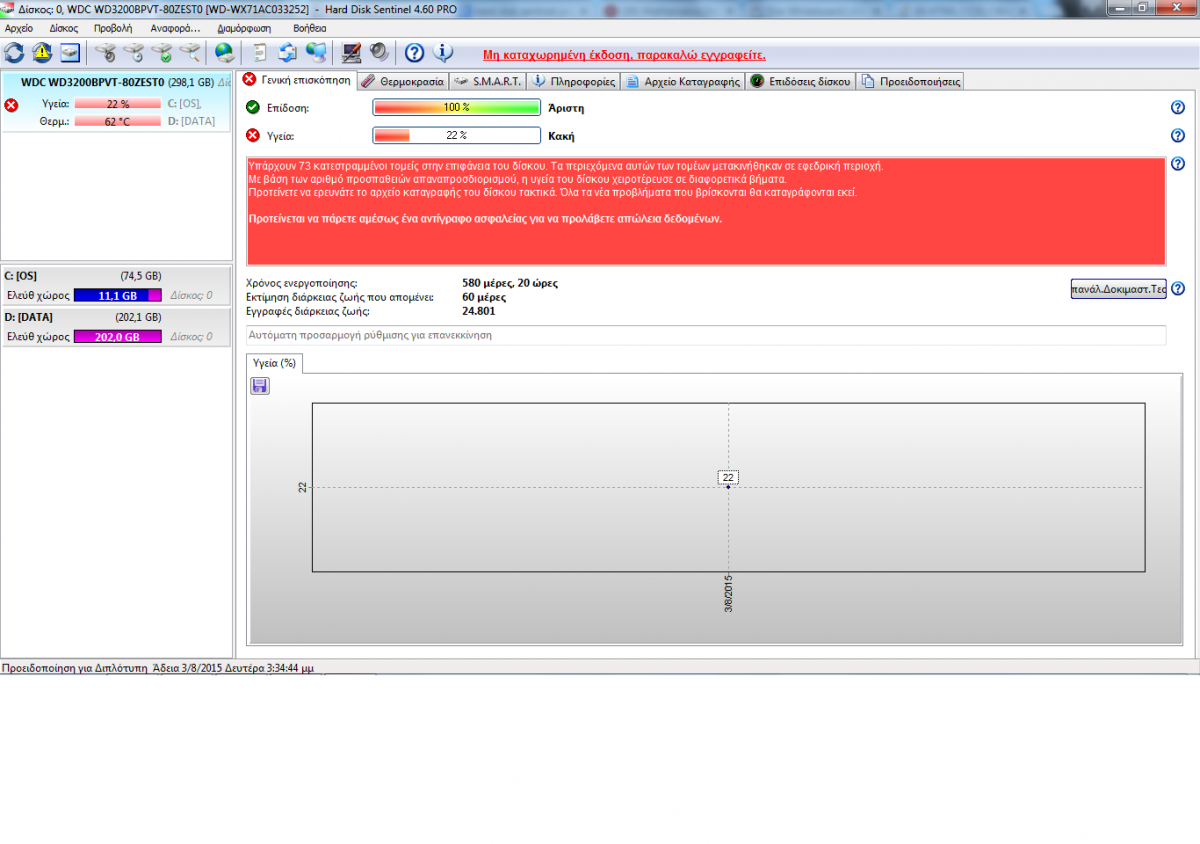Image resolution: width=1200 pixels, height=844 pixels.
Task: Click the disk with clock toolbar icon
Action: [x=133, y=52]
